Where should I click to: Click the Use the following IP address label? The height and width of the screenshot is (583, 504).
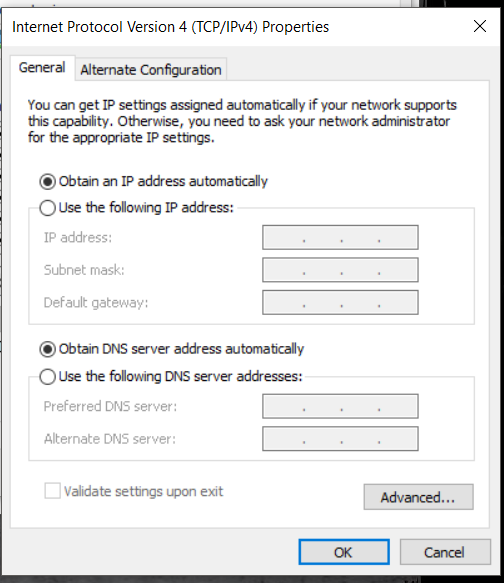pos(146,207)
